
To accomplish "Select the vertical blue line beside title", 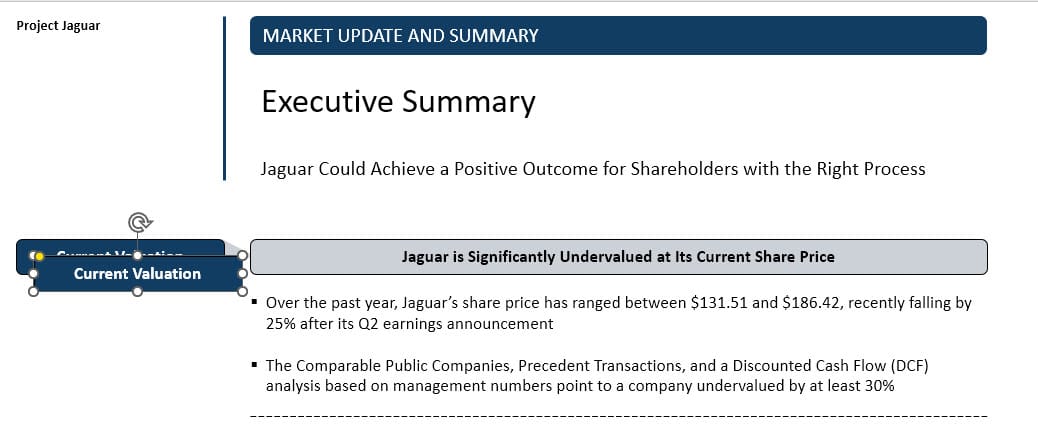I will [x=225, y=98].
